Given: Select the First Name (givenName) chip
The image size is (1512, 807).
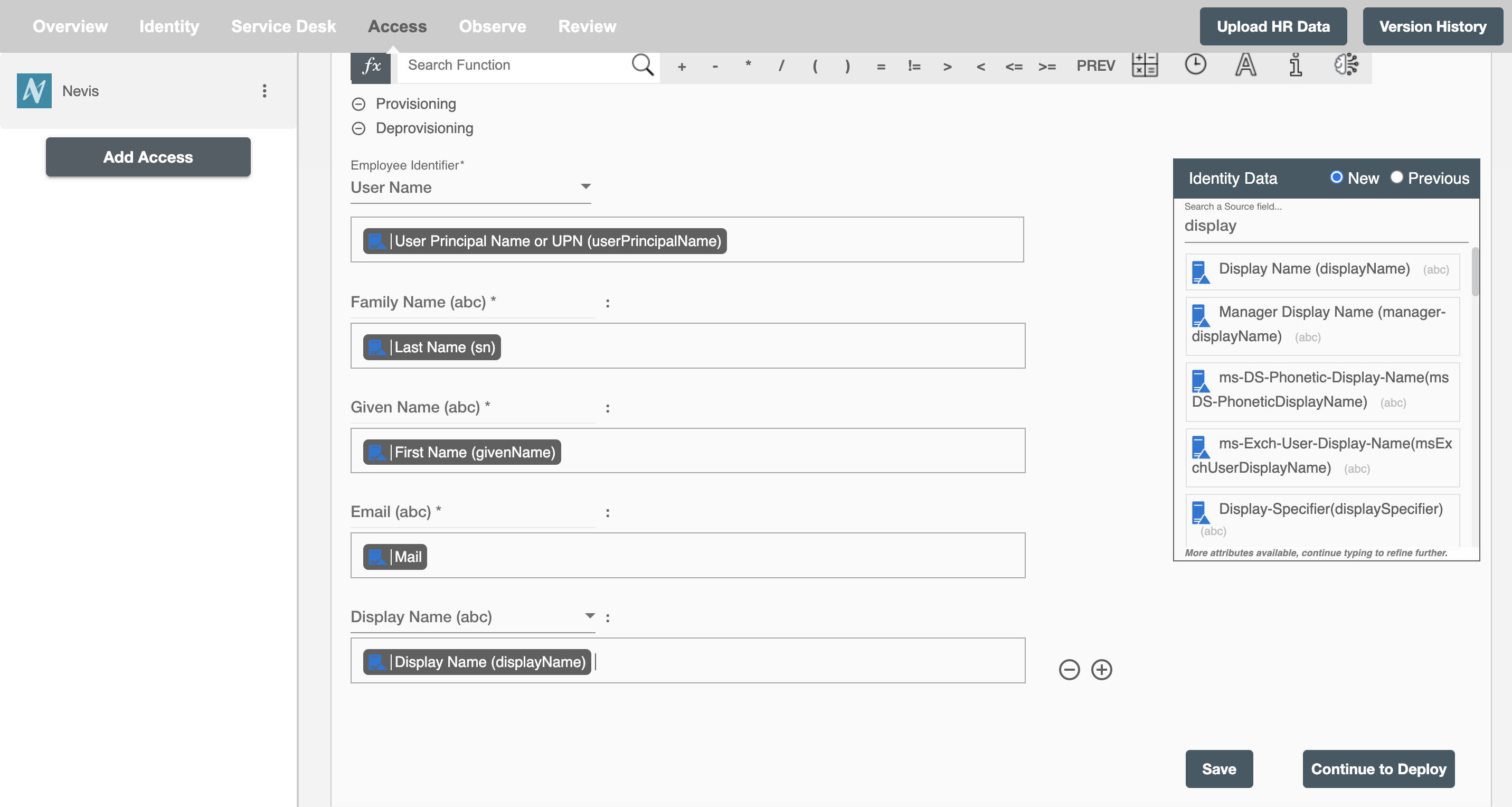Looking at the screenshot, I should click(x=462, y=452).
